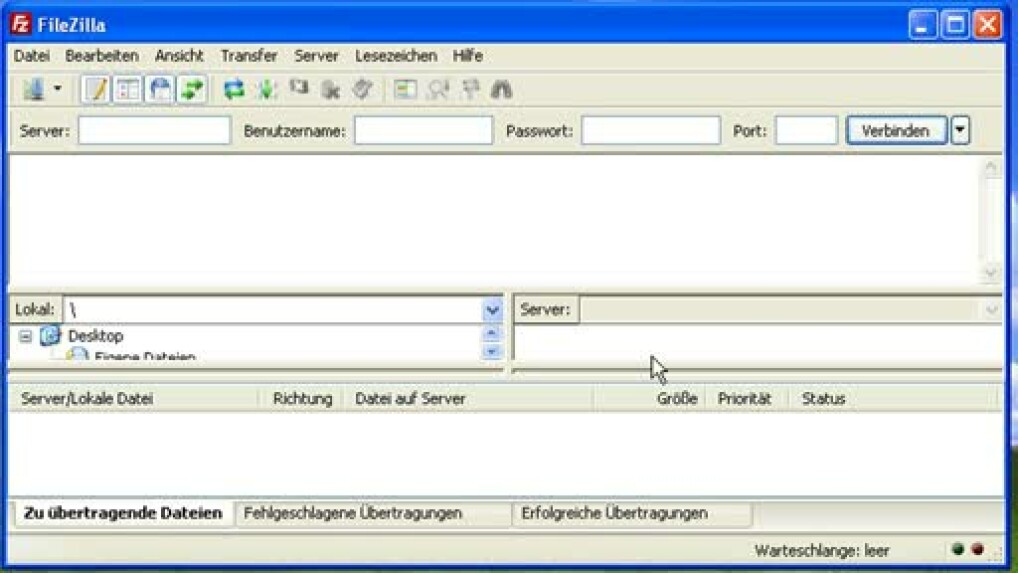Click the Verbinden button

pos(896,131)
